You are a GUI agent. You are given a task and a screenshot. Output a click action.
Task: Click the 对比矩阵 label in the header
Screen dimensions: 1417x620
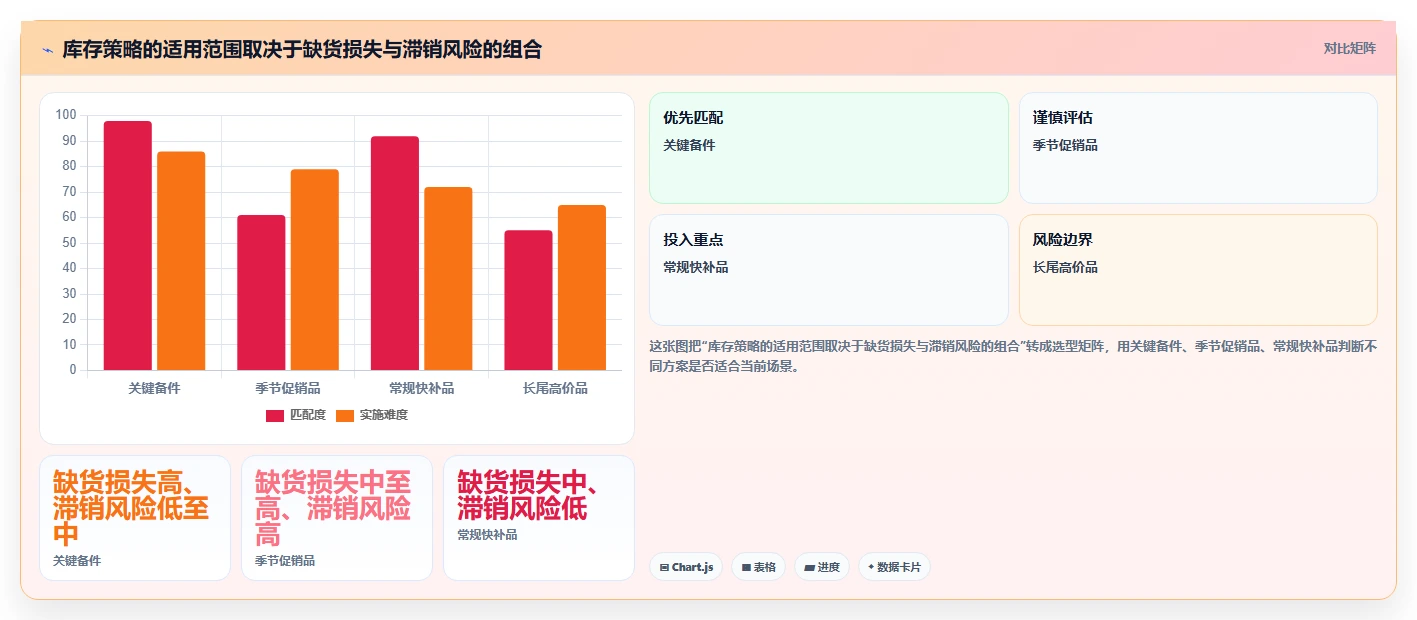tap(1349, 48)
